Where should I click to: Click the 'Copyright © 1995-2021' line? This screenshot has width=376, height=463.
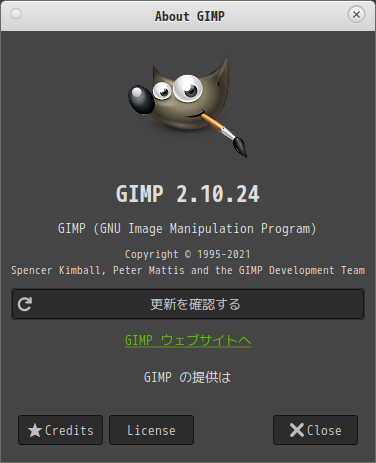point(188,254)
